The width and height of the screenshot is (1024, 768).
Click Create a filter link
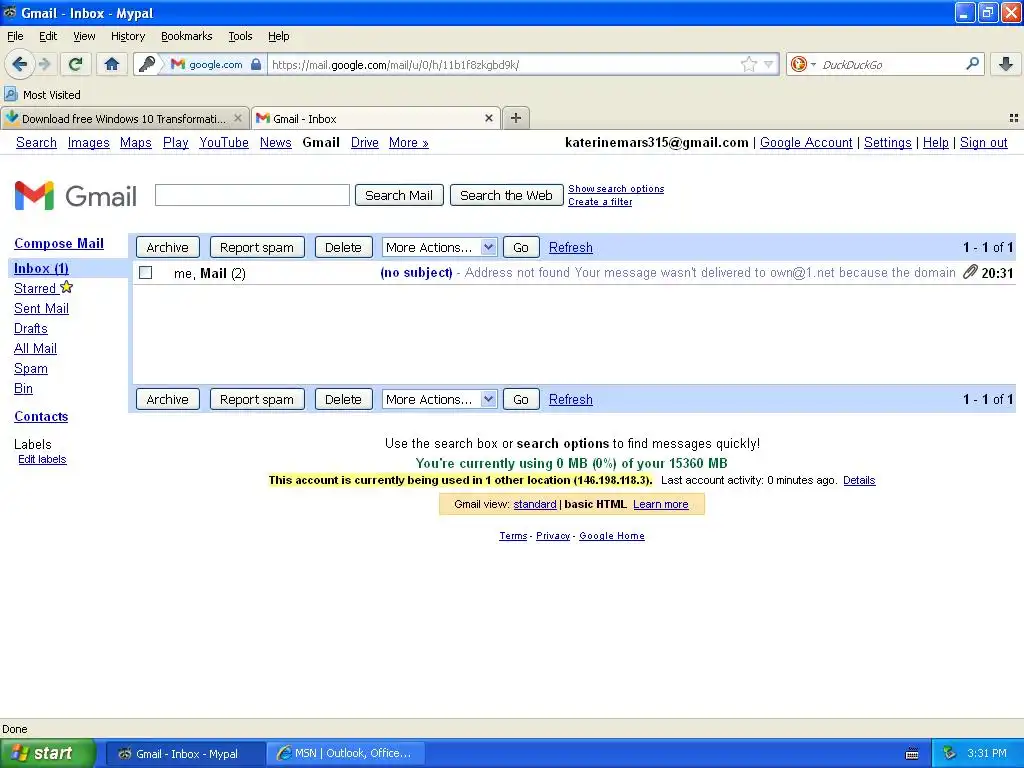pos(600,202)
